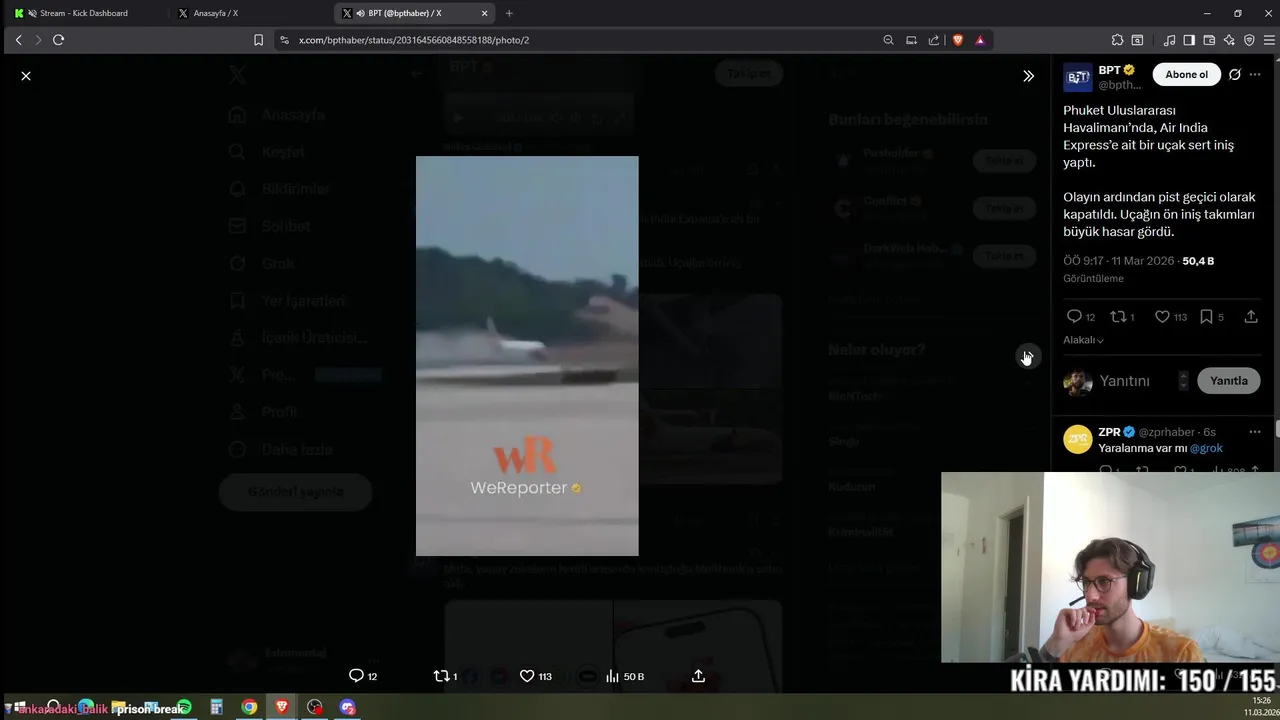The width and height of the screenshot is (1280, 720).
Task: Like via heart icon under photo
Action: pos(527,676)
